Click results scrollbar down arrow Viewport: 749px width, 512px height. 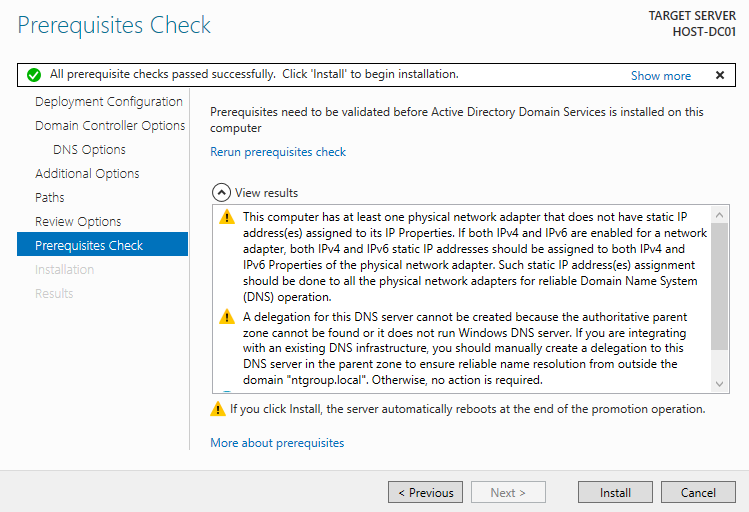(721, 385)
